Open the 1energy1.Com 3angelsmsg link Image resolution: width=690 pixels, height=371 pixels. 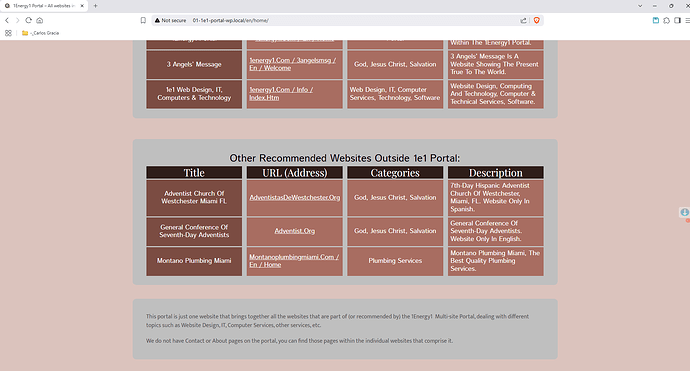293,64
